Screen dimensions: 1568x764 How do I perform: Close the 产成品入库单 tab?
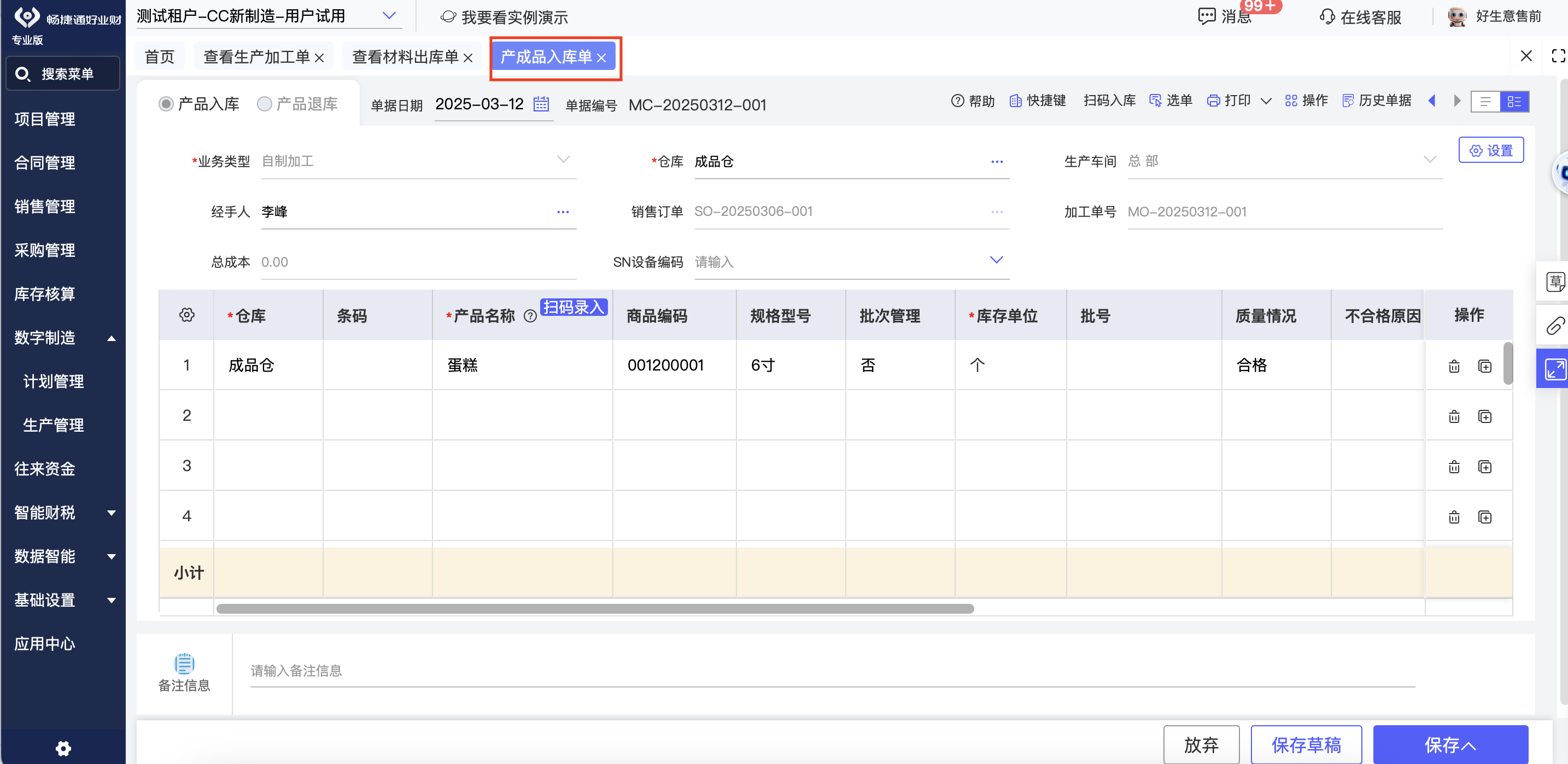(x=601, y=58)
